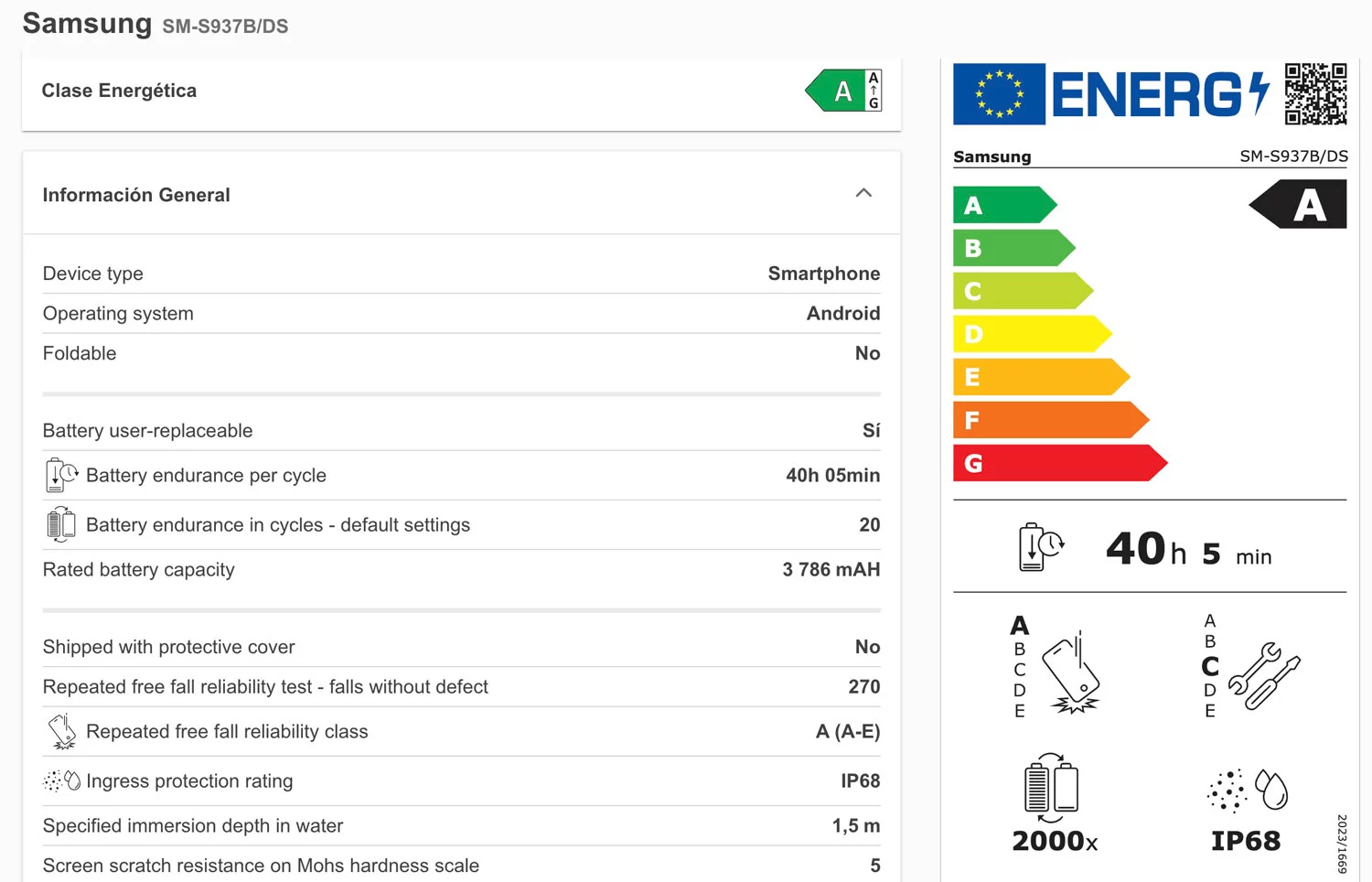Click the QR code on energy label
This screenshot has height=882, width=1372.
click(1315, 93)
